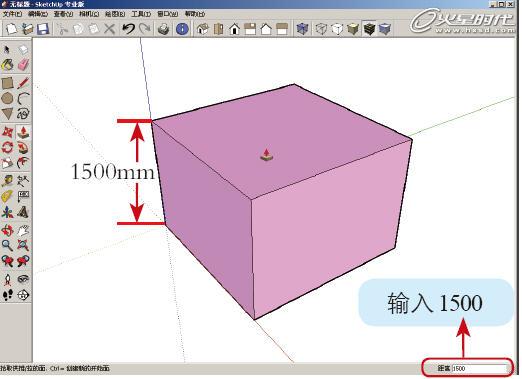This screenshot has height=379, width=522.
Task: Click the Cut scissors icon
Action: (62, 29)
